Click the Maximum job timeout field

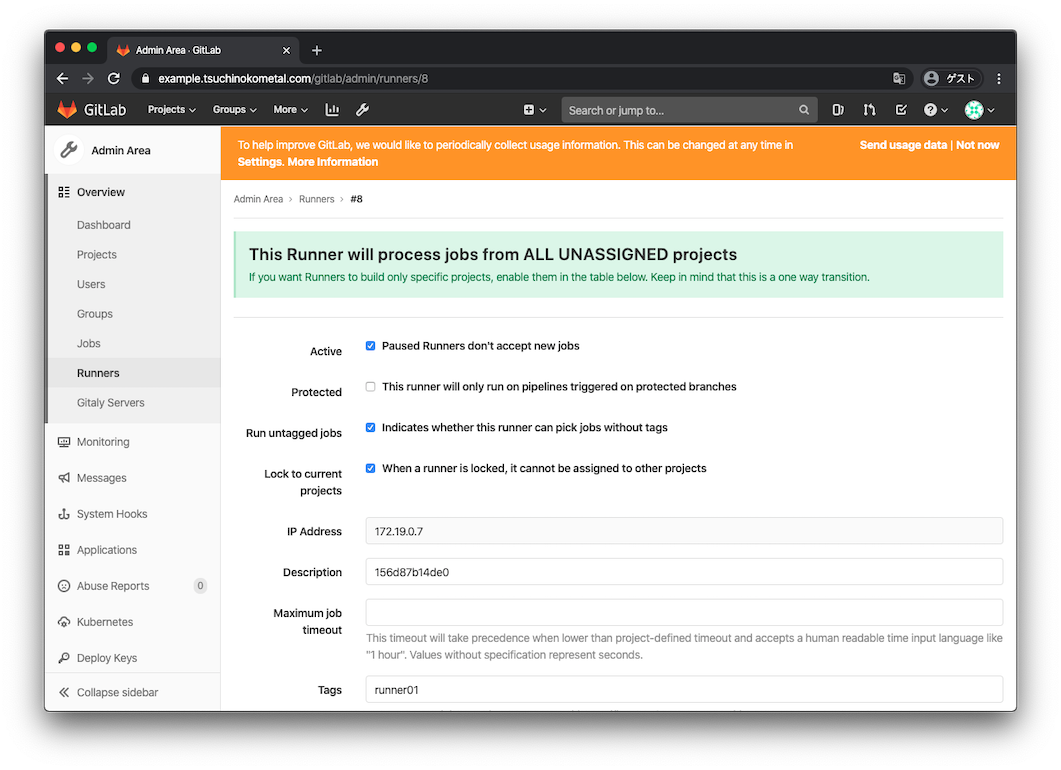(x=684, y=612)
